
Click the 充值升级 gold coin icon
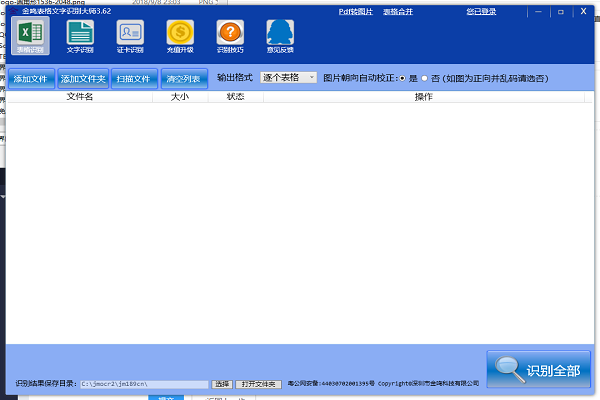click(180, 37)
